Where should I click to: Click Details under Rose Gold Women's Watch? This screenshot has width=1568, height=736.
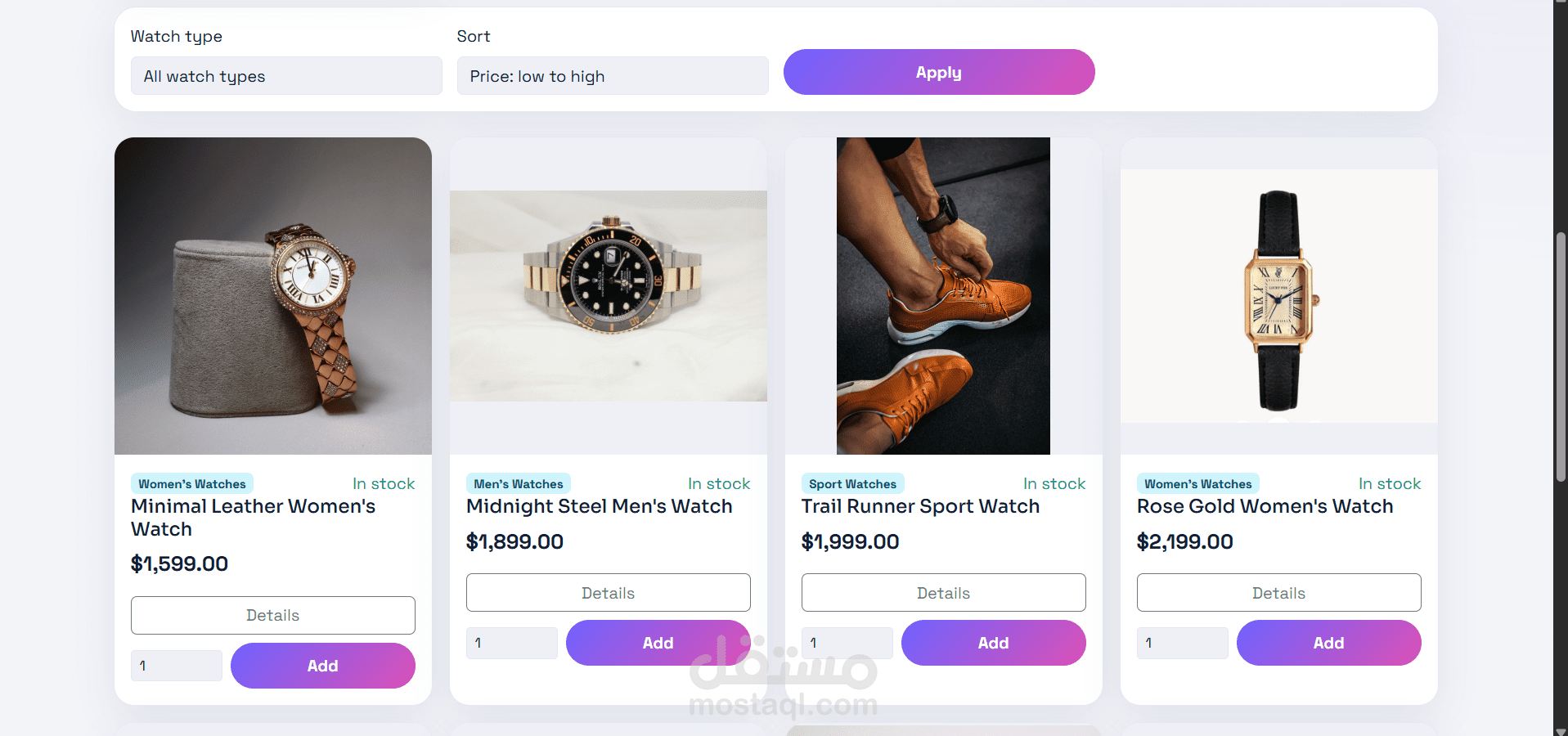1278,593
